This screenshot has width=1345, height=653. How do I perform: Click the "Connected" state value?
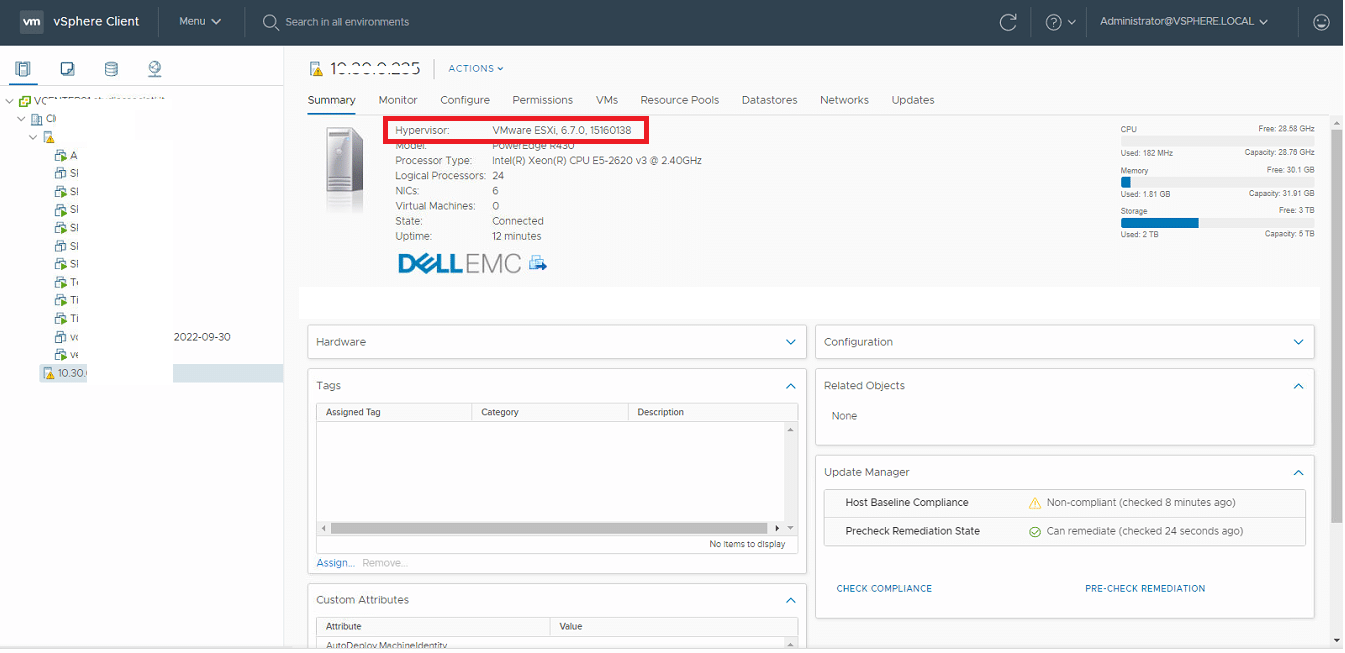tap(518, 221)
